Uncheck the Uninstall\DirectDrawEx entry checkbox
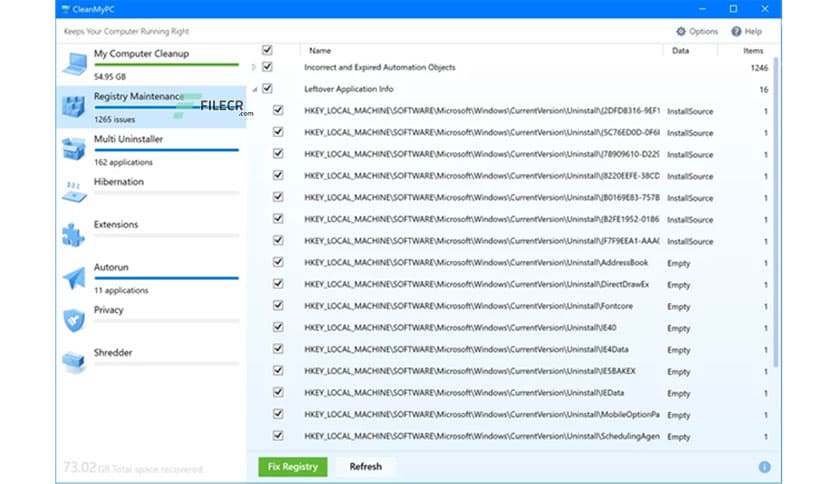 tap(278, 284)
